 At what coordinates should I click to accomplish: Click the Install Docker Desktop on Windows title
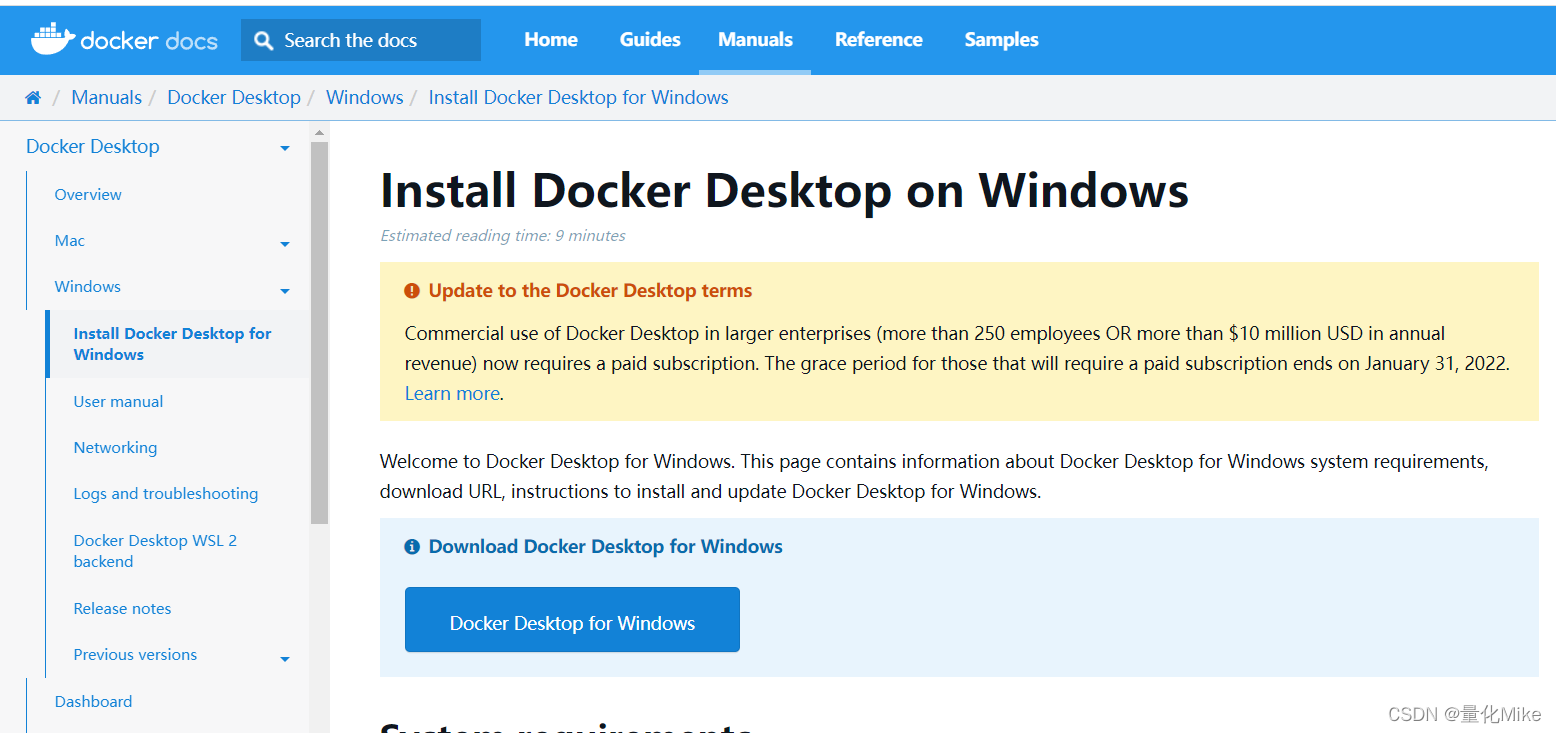784,190
